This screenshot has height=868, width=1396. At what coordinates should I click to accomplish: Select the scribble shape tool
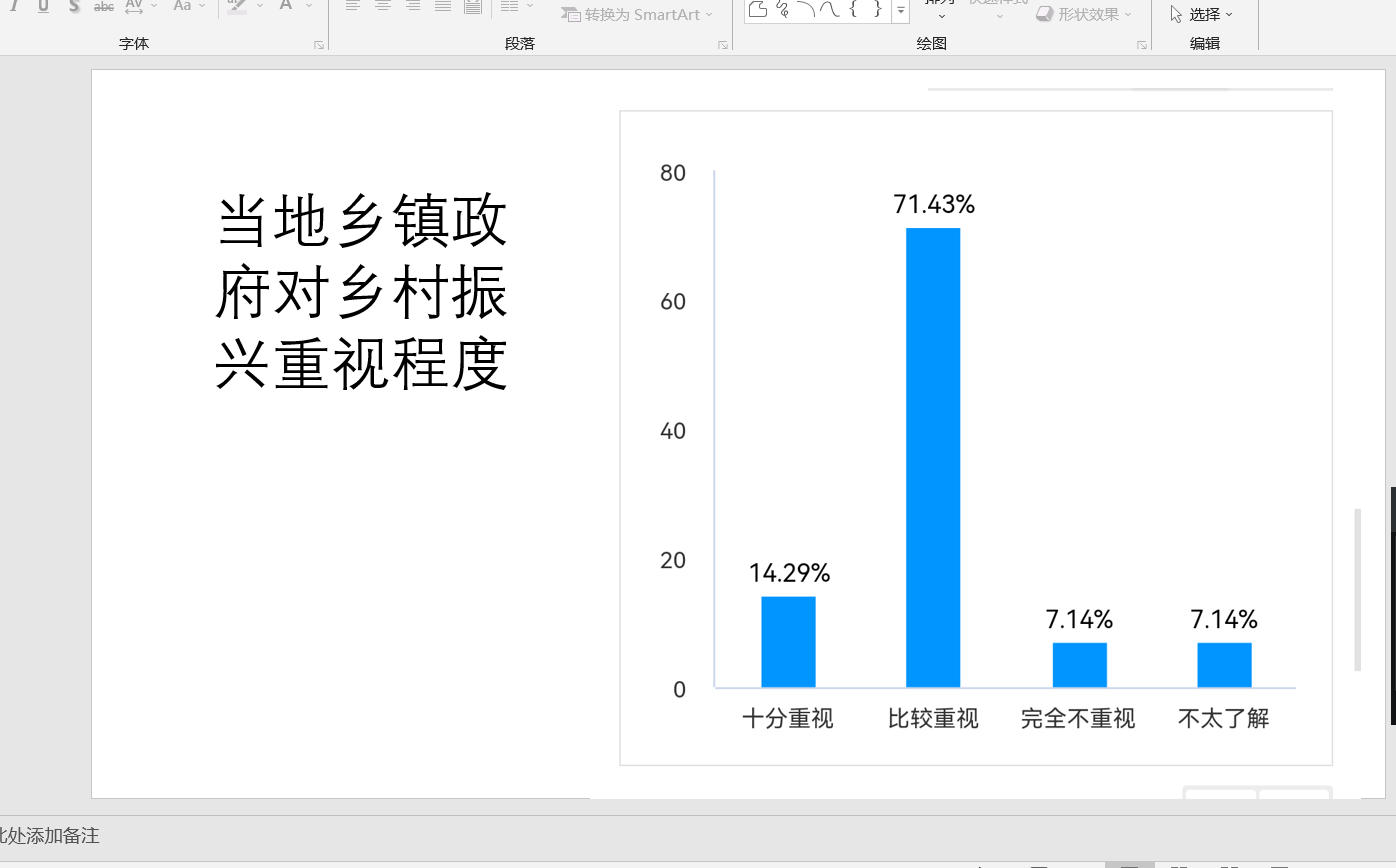[782, 10]
